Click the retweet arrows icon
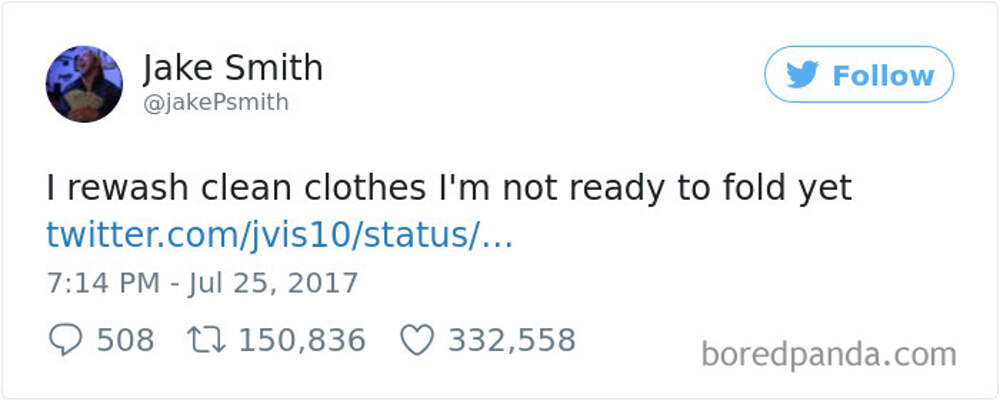This screenshot has width=1000, height=401. 207,340
